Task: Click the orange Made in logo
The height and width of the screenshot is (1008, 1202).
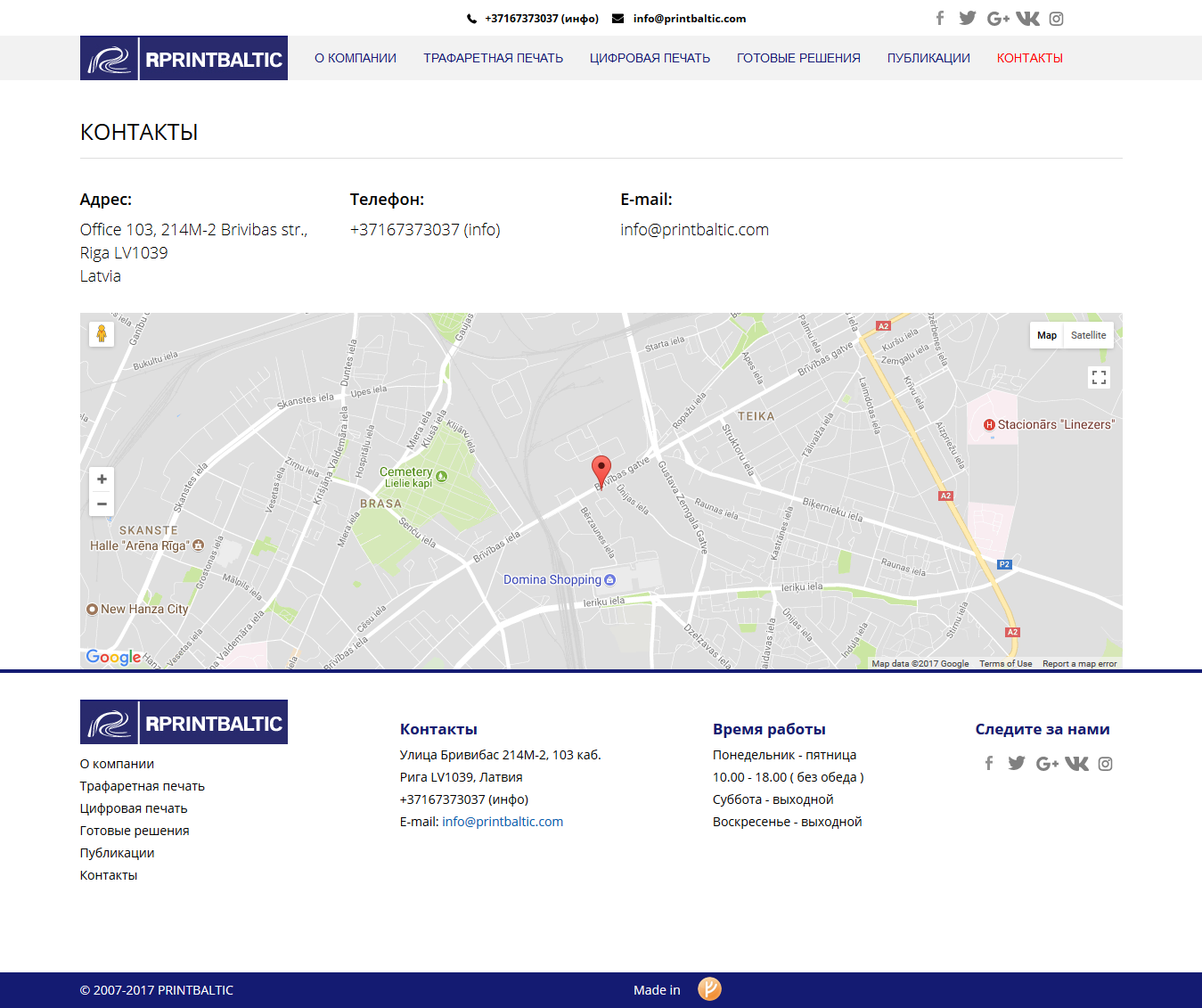Action: (709, 989)
